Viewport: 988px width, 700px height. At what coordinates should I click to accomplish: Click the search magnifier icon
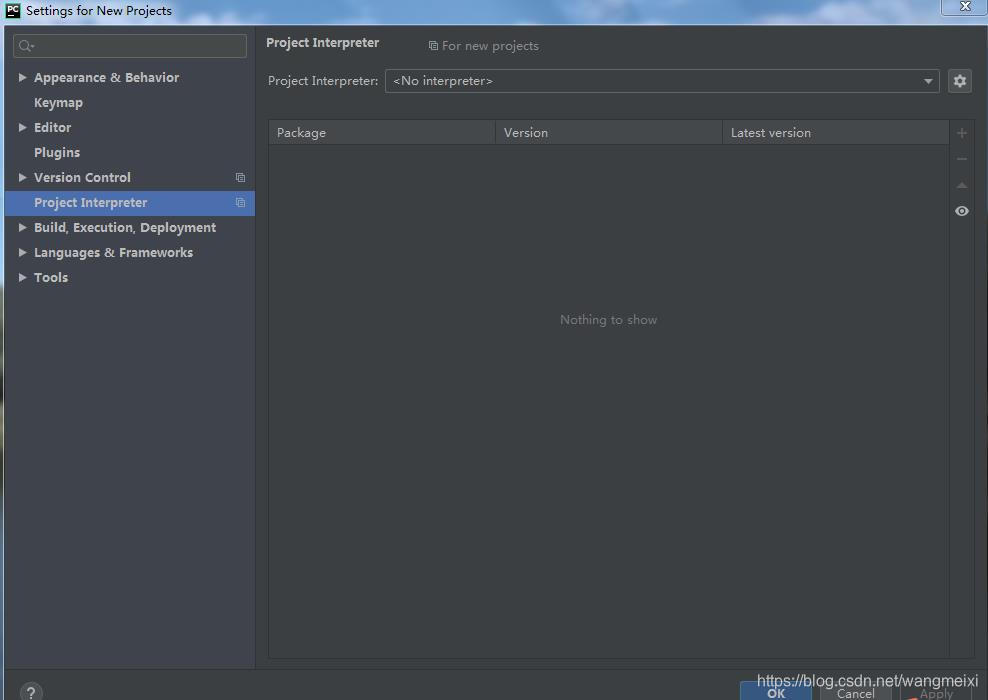[26, 46]
